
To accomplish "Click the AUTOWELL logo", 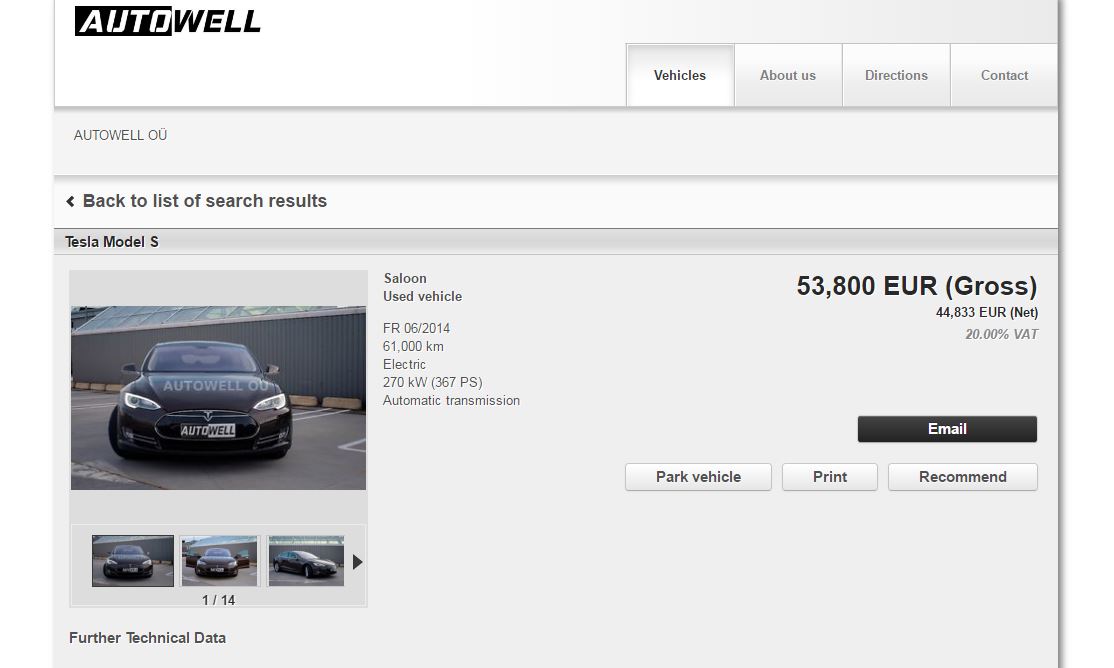I will [x=167, y=21].
